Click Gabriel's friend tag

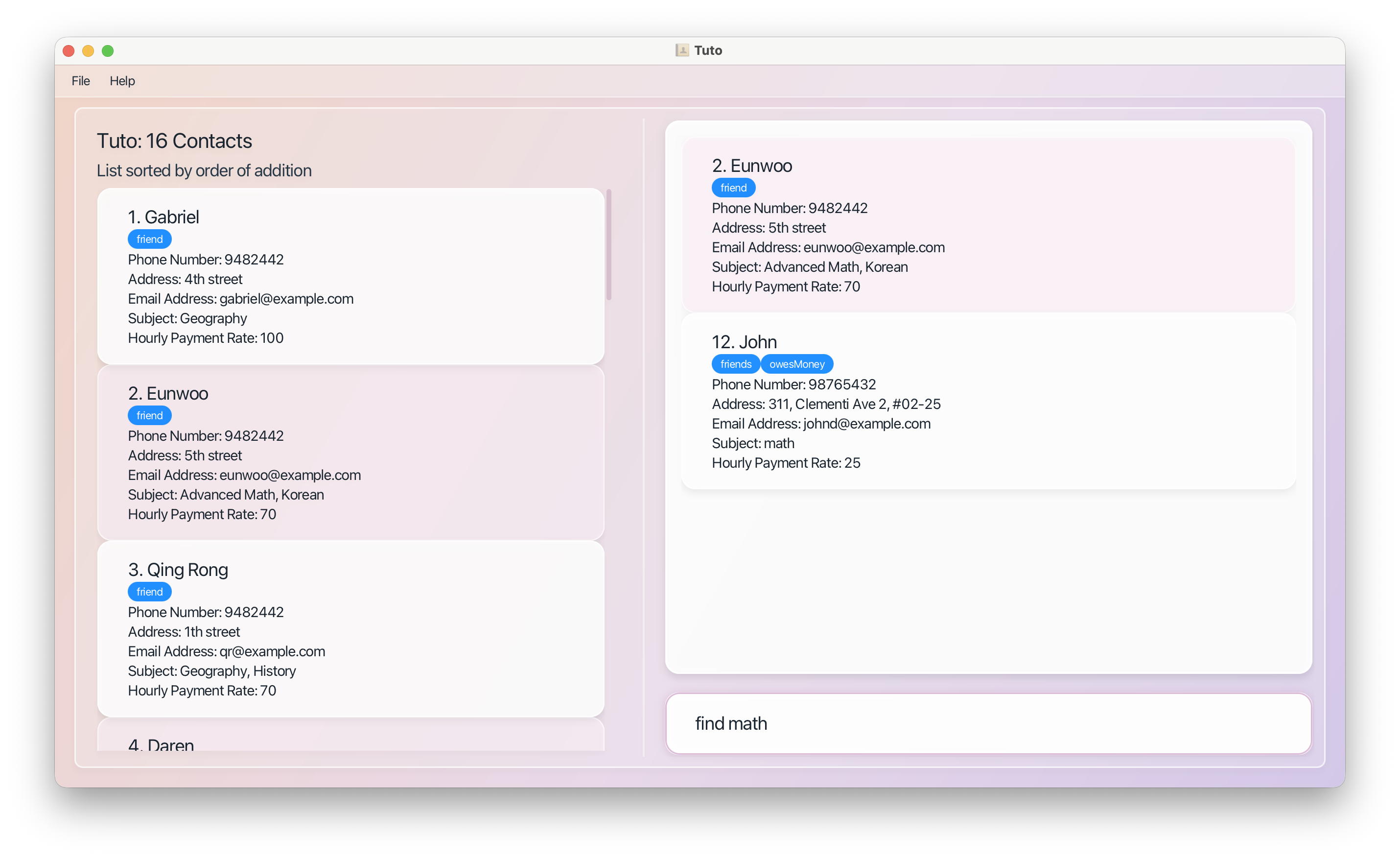click(149, 239)
